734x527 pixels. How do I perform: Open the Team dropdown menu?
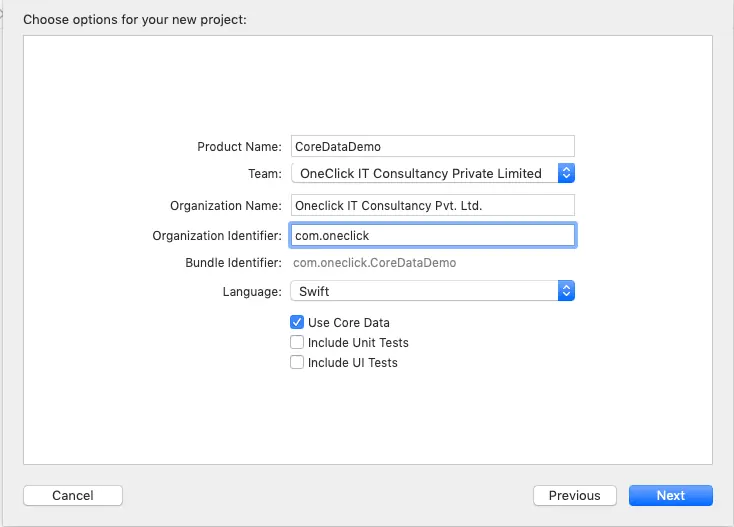(433, 173)
